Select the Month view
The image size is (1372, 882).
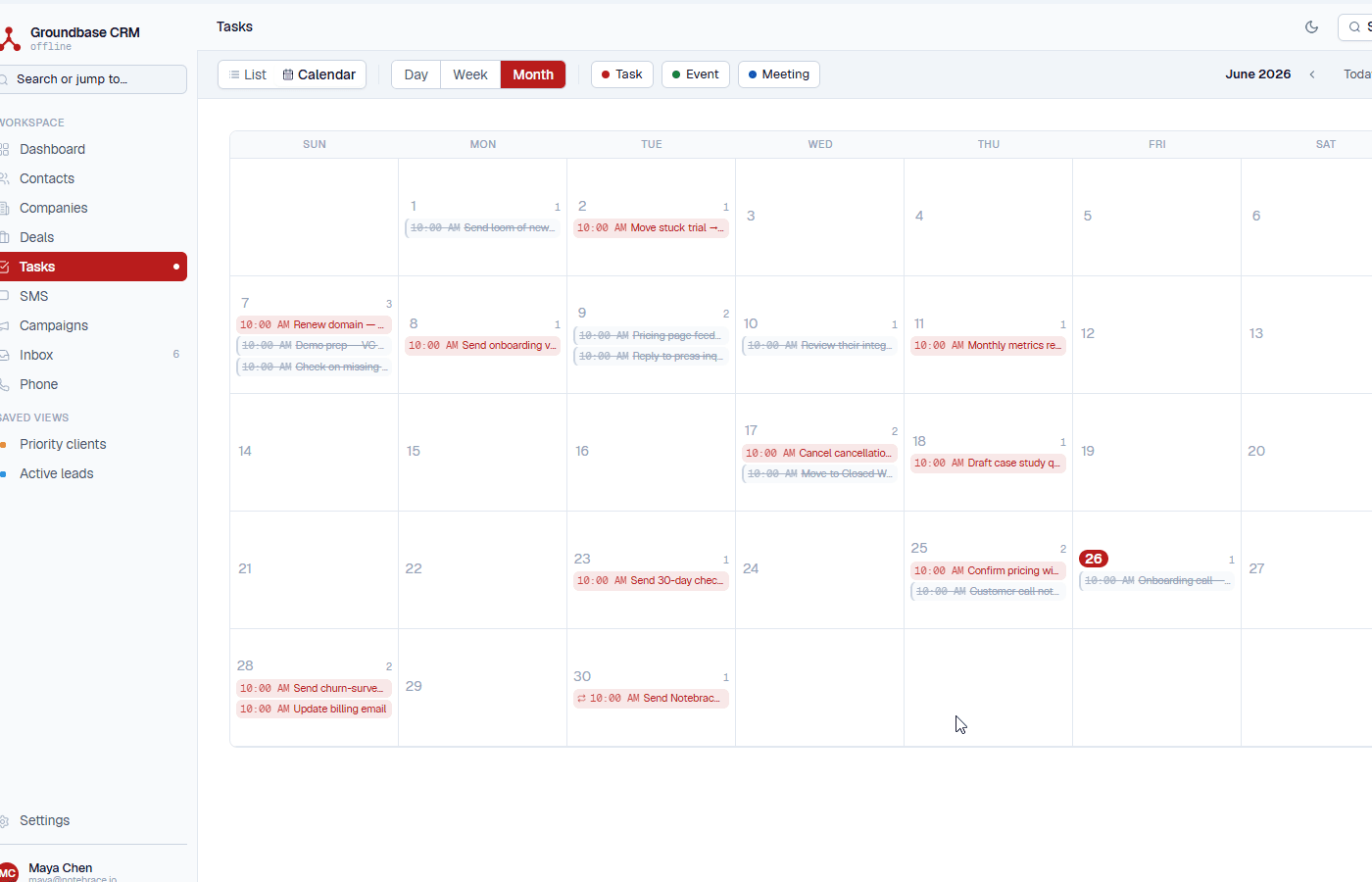533,74
